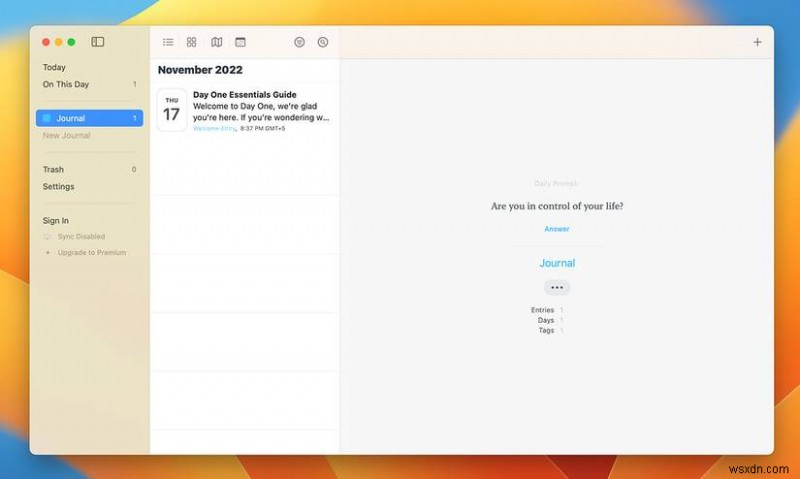Click the November 2022 header
800x479 pixels.
[x=200, y=70]
